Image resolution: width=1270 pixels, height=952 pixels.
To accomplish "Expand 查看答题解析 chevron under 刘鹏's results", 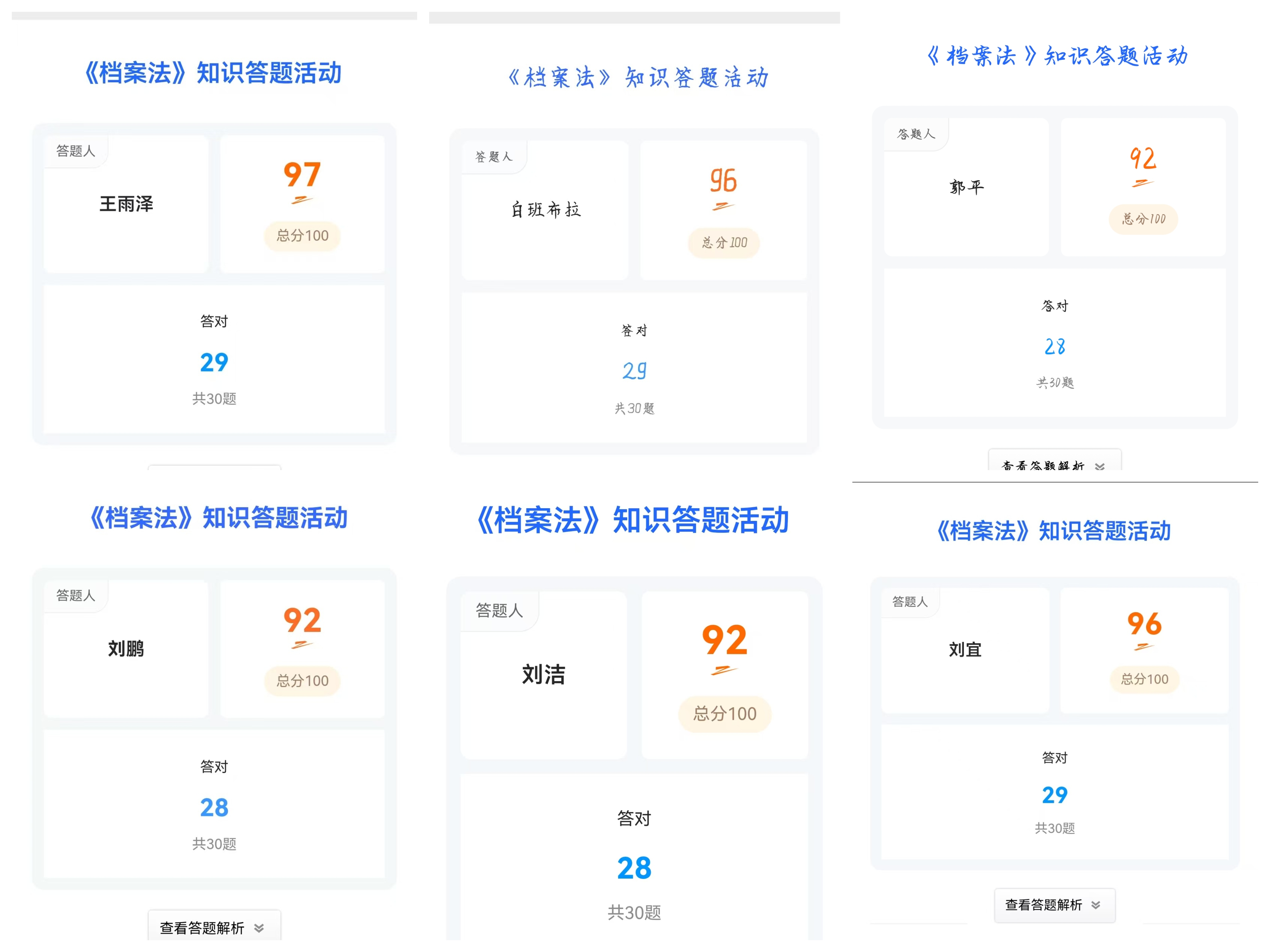I will click(x=259, y=928).
